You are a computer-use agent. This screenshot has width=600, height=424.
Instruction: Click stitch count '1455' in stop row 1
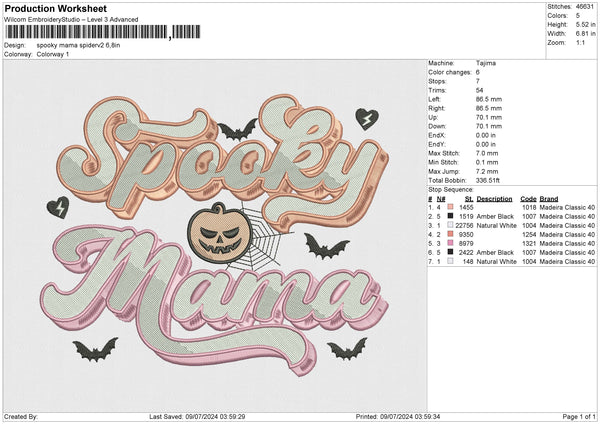click(466, 207)
